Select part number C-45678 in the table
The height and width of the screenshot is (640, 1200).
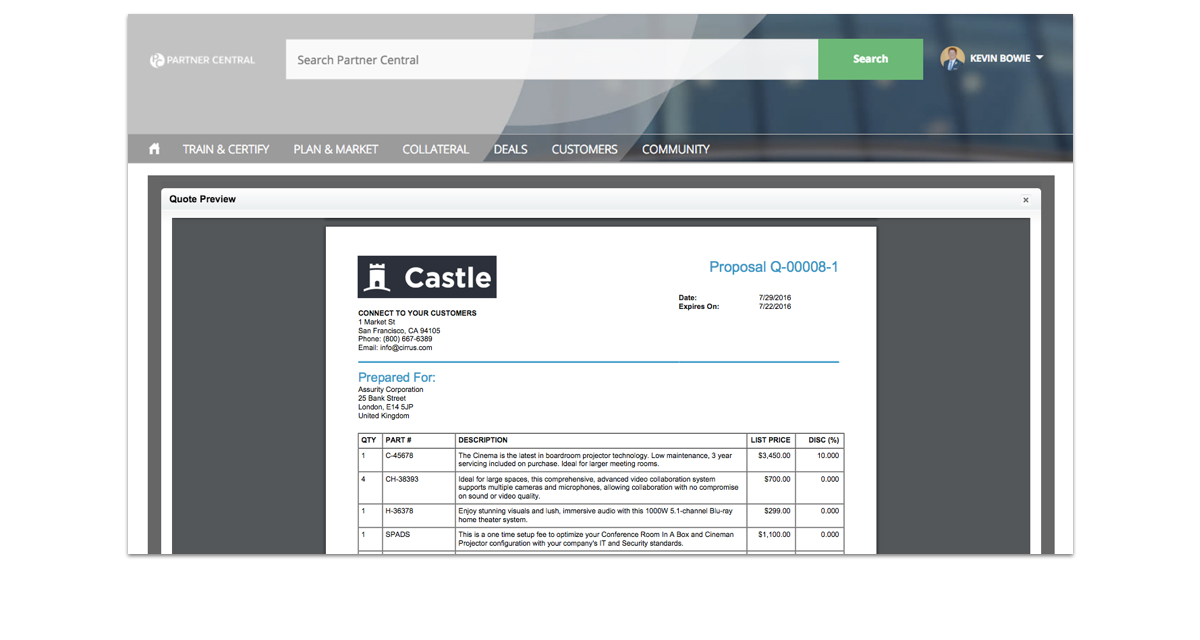click(x=399, y=455)
